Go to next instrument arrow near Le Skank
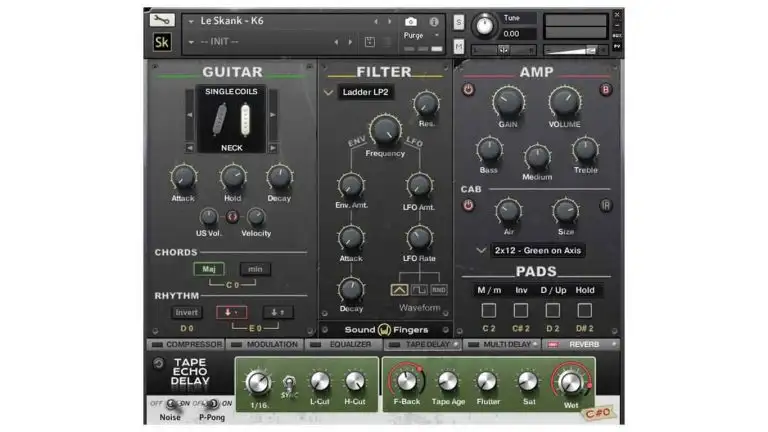 pyautogui.click(x=389, y=22)
